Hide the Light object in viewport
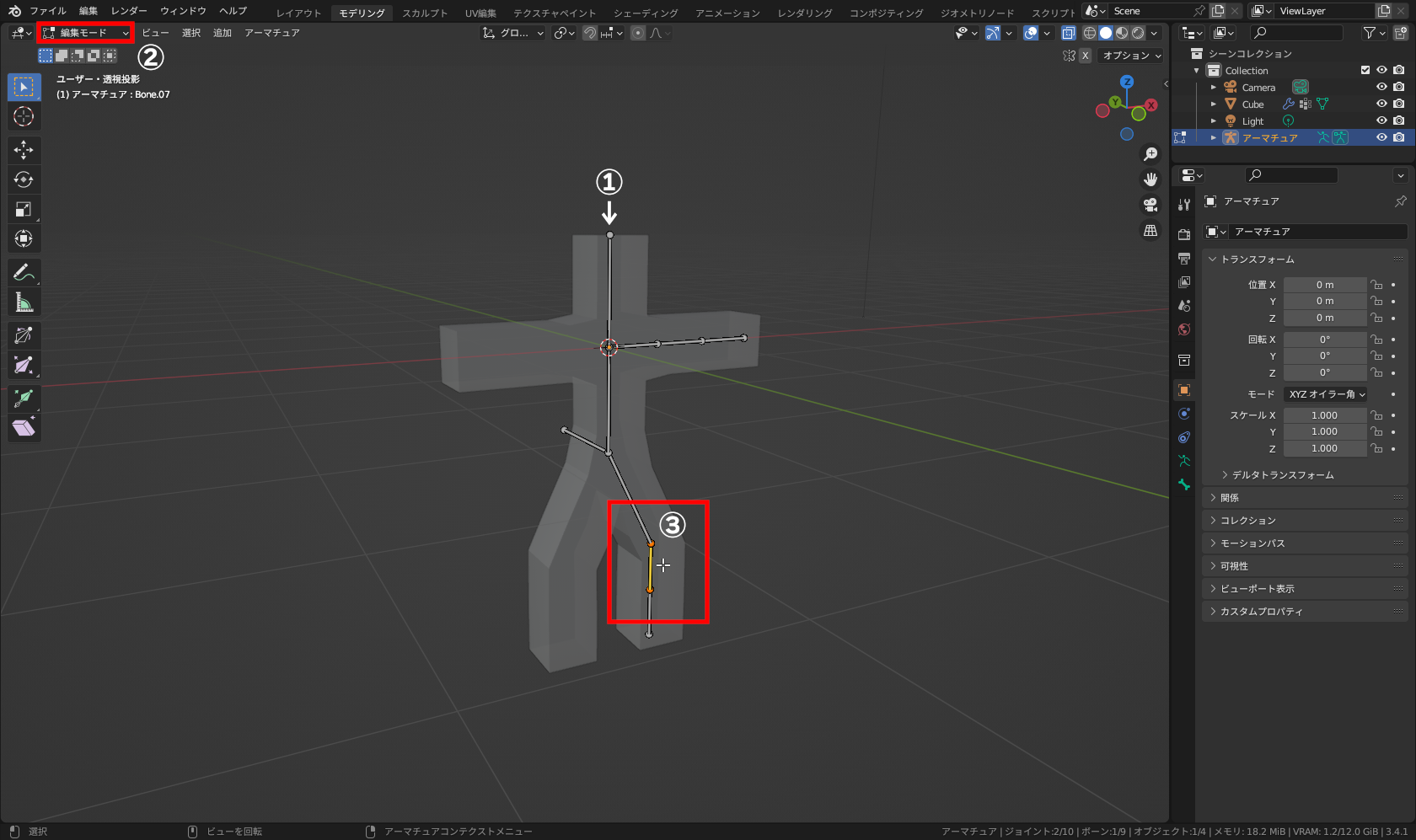 click(x=1381, y=120)
